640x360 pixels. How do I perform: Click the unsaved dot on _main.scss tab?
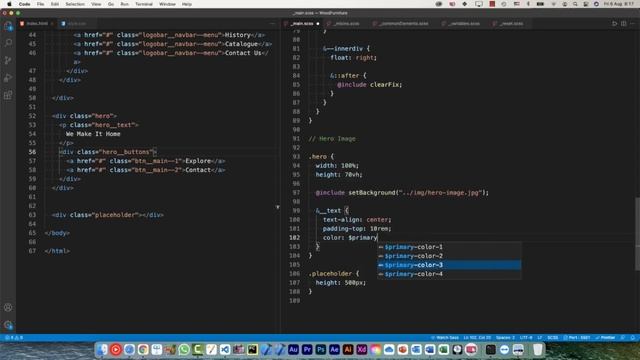318,24
